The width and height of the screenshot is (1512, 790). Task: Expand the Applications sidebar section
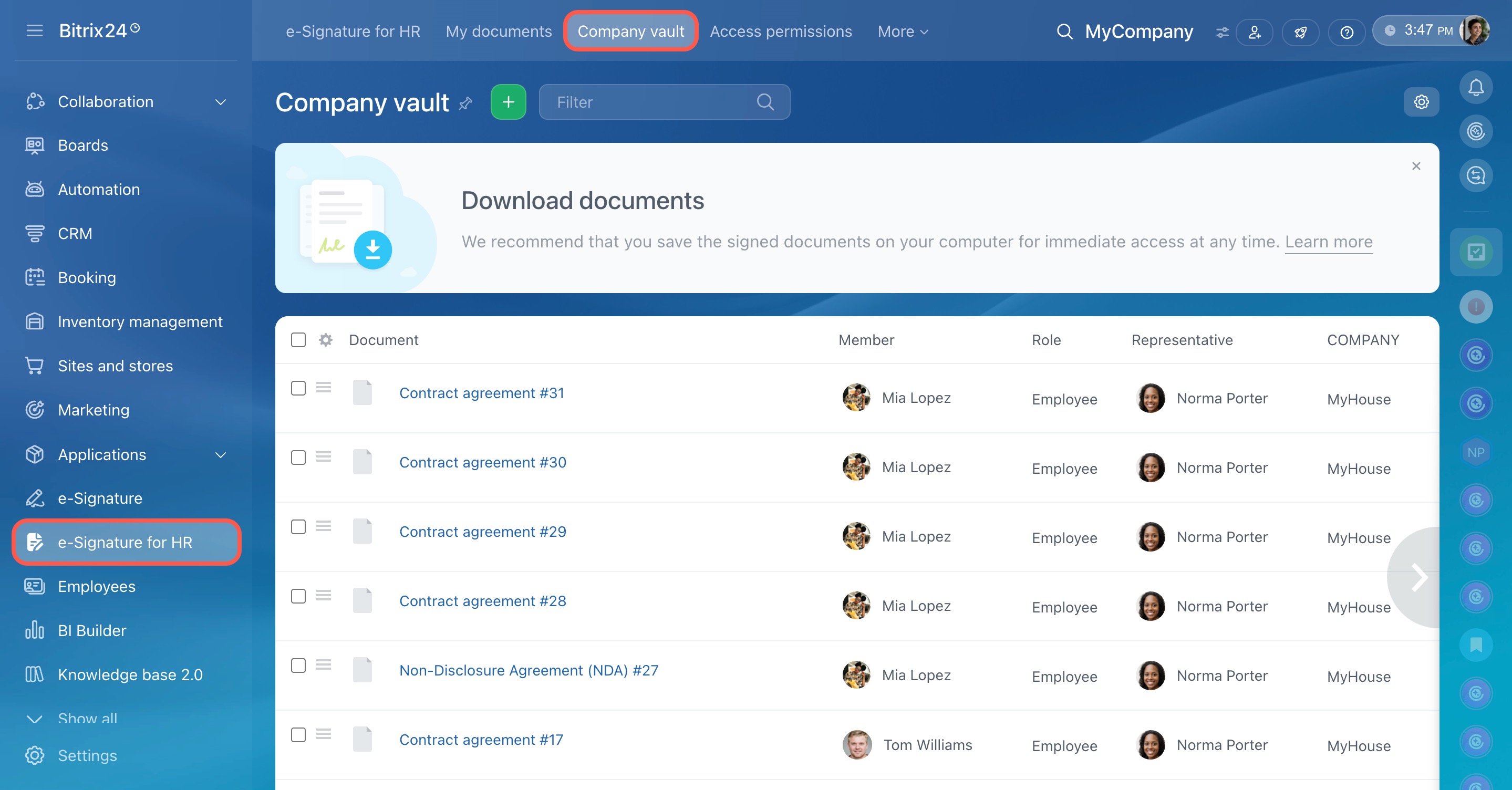point(220,454)
